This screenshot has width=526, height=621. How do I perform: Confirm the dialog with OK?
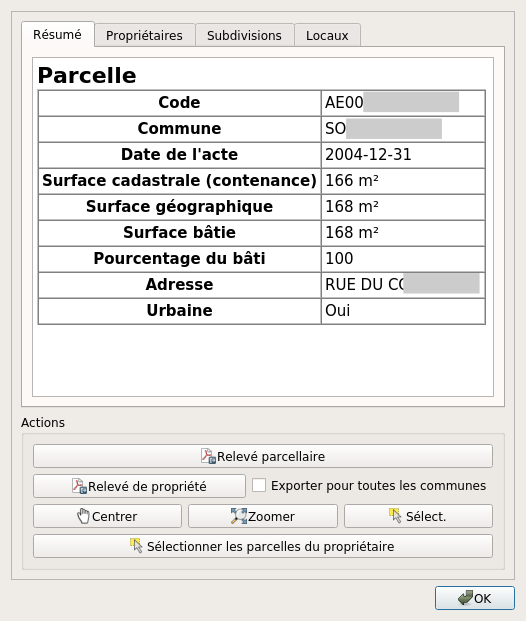[x=475, y=598]
